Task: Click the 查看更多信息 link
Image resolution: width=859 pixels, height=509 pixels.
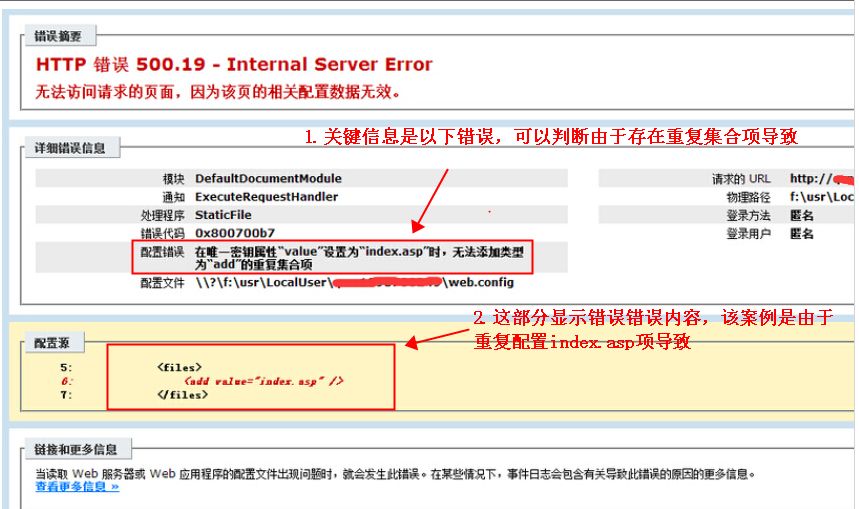Action: pos(77,487)
